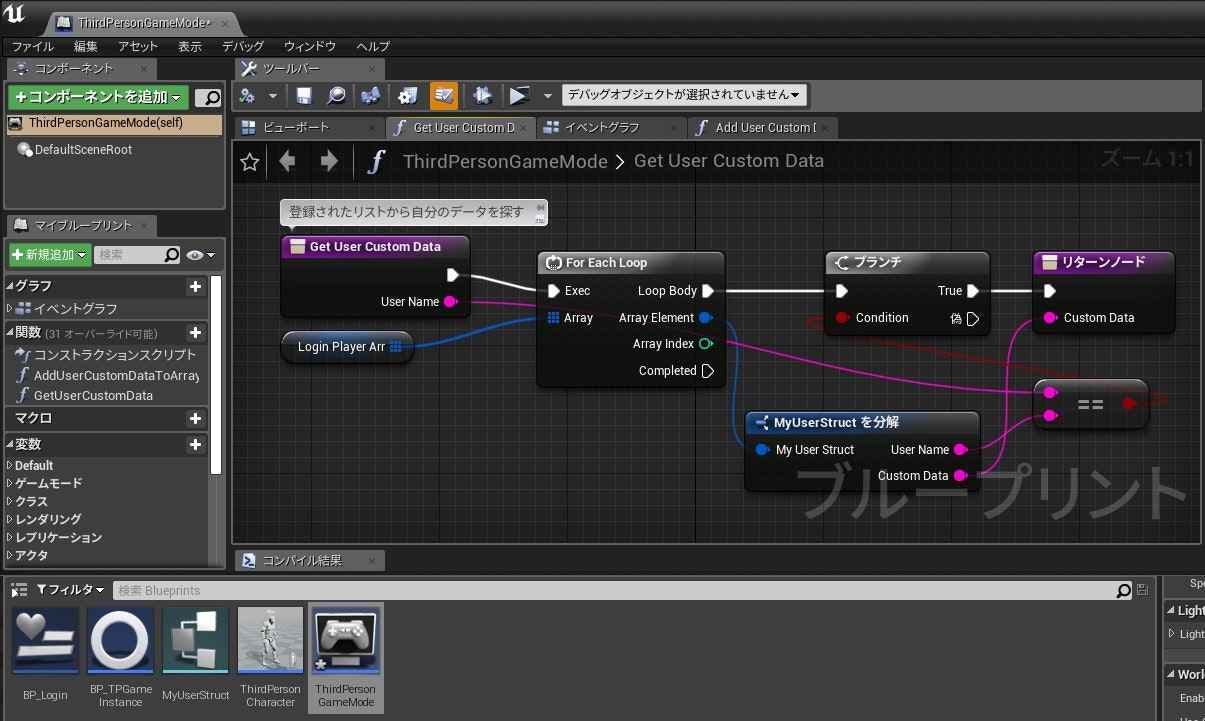The image size is (1205, 721).
Task: Open the アセット menu
Action: 138,46
